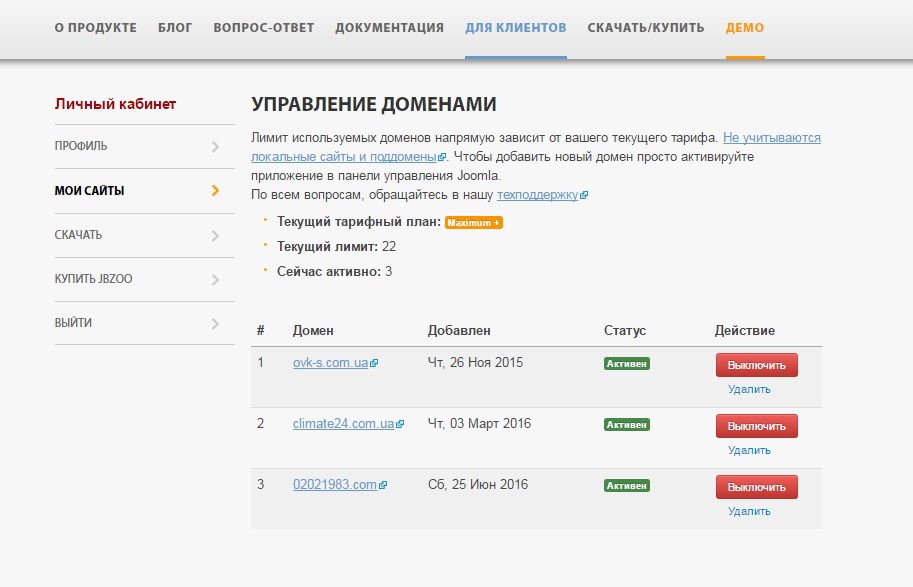Click external link icon next to техподдержку

[584, 196]
